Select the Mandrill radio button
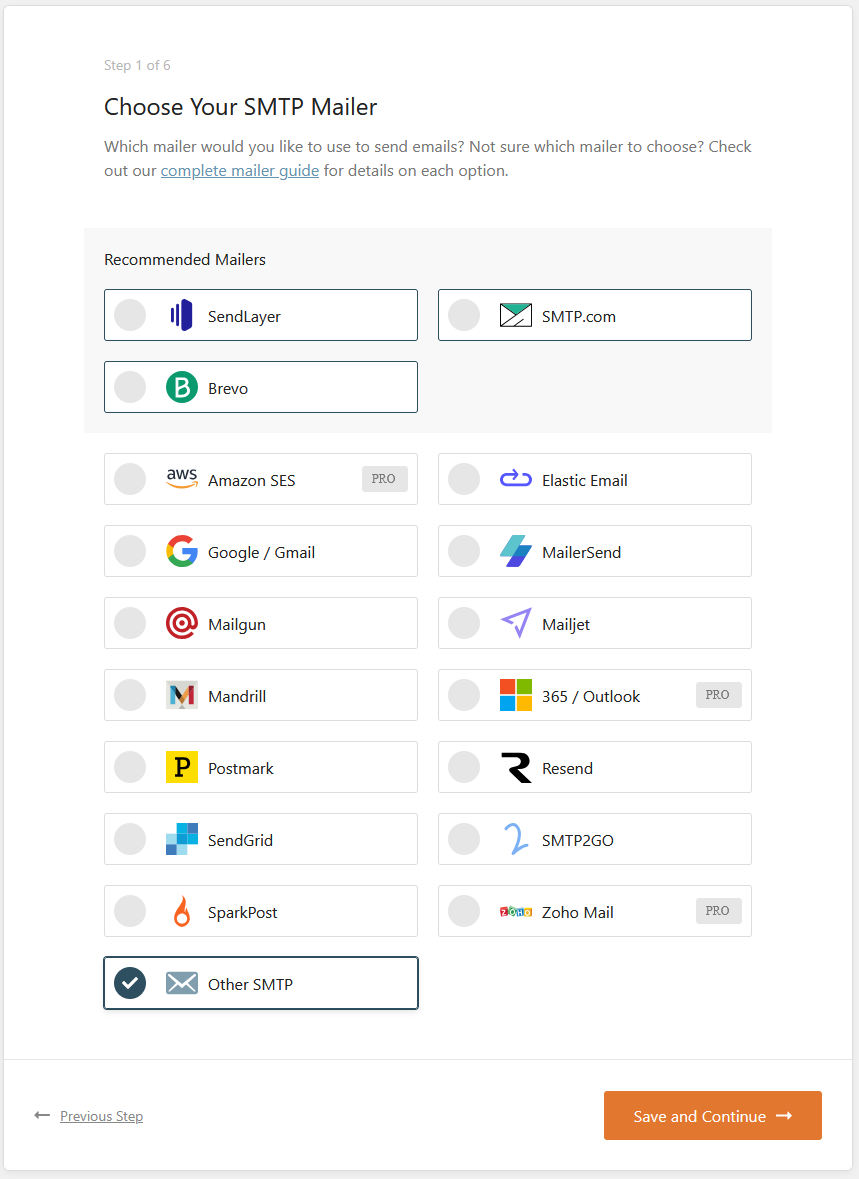 click(x=129, y=695)
